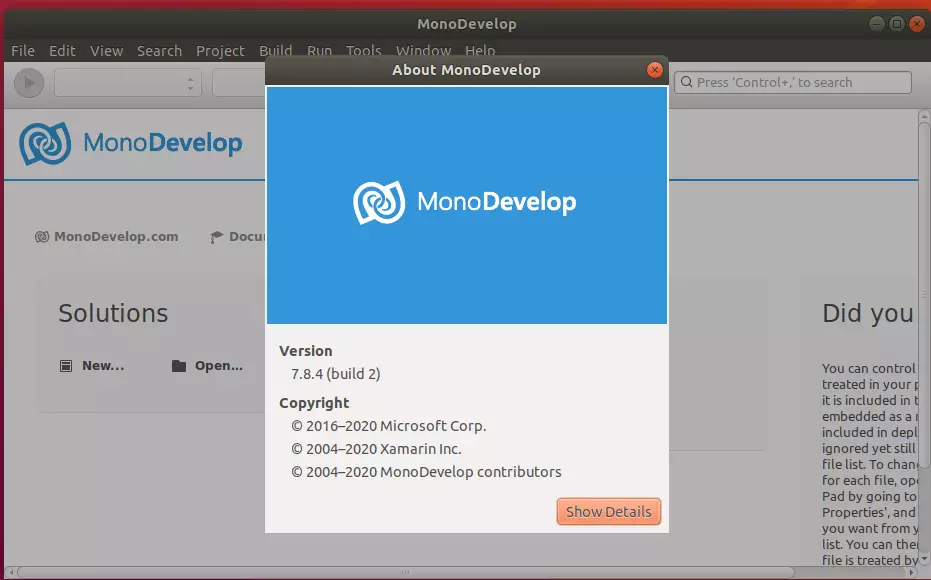Image resolution: width=931 pixels, height=580 pixels.
Task: Open the Project menu
Action: (x=220, y=50)
